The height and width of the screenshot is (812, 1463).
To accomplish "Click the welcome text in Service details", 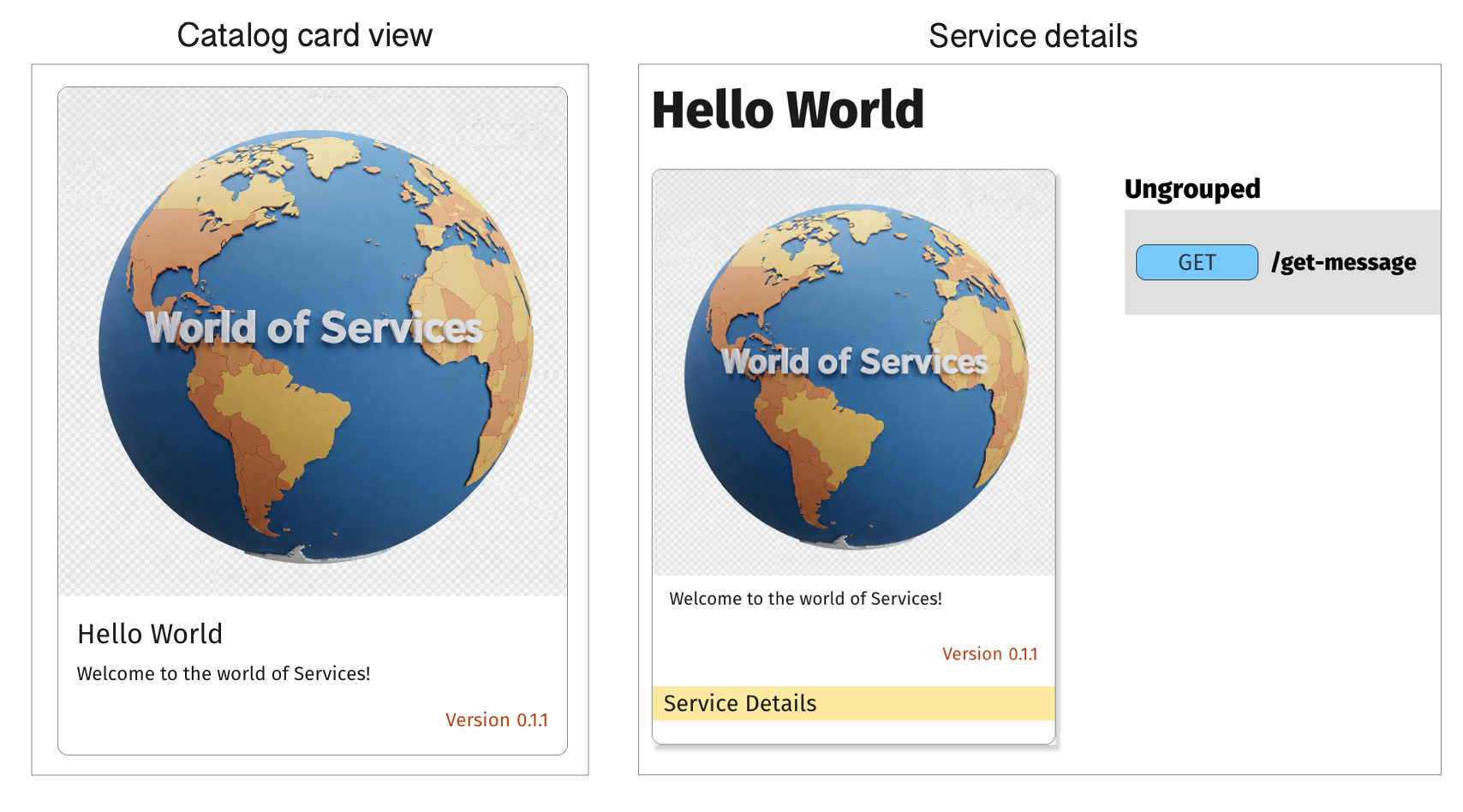I will 804,599.
